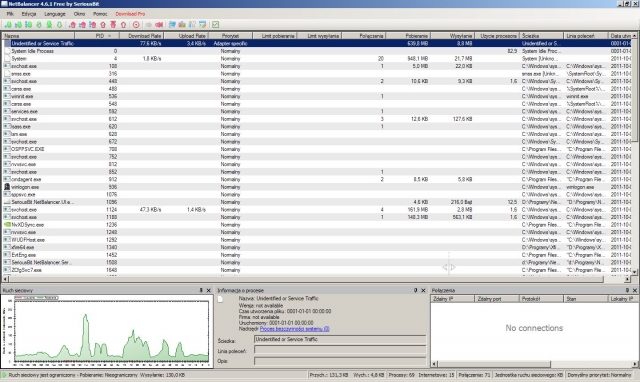Click the Ścieżka text field
Screen dimensions: 640x382
point(340,339)
